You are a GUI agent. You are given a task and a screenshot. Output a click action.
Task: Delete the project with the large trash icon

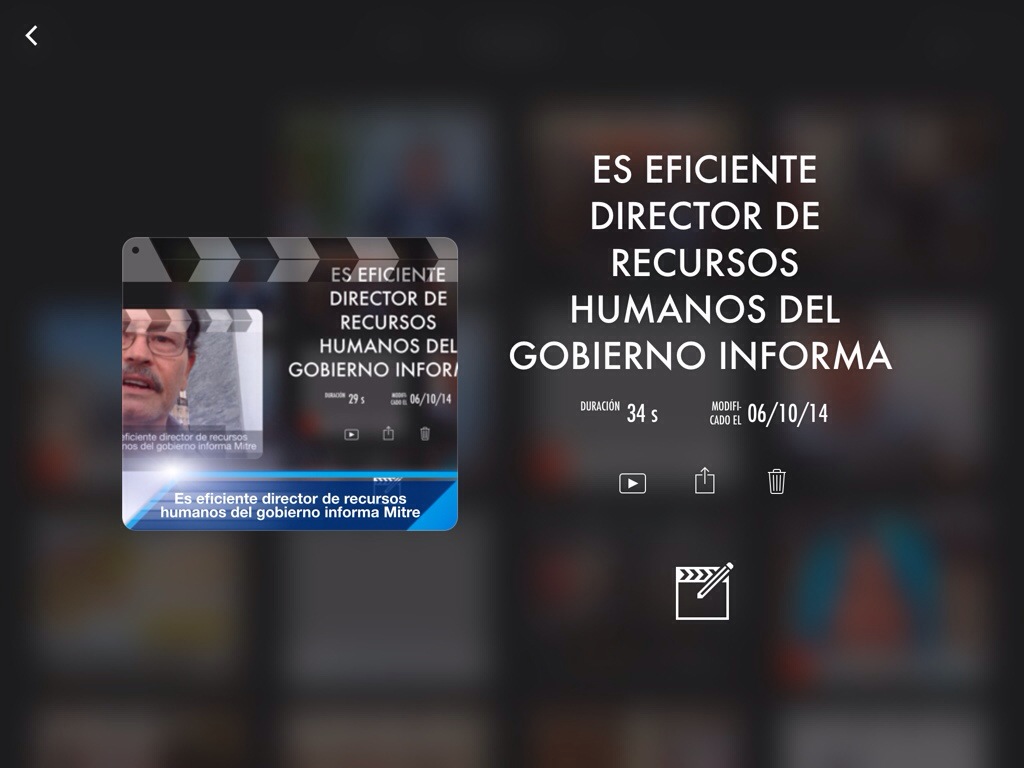point(777,482)
